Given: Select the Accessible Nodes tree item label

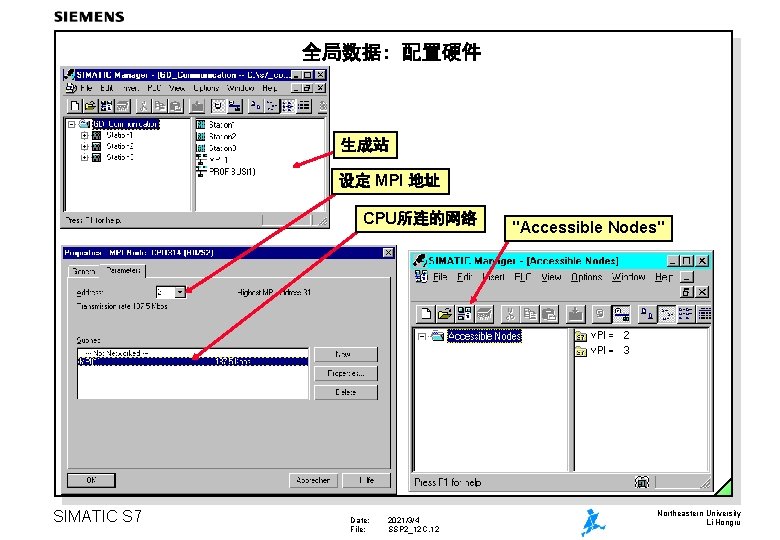Looking at the screenshot, I should point(484,337).
